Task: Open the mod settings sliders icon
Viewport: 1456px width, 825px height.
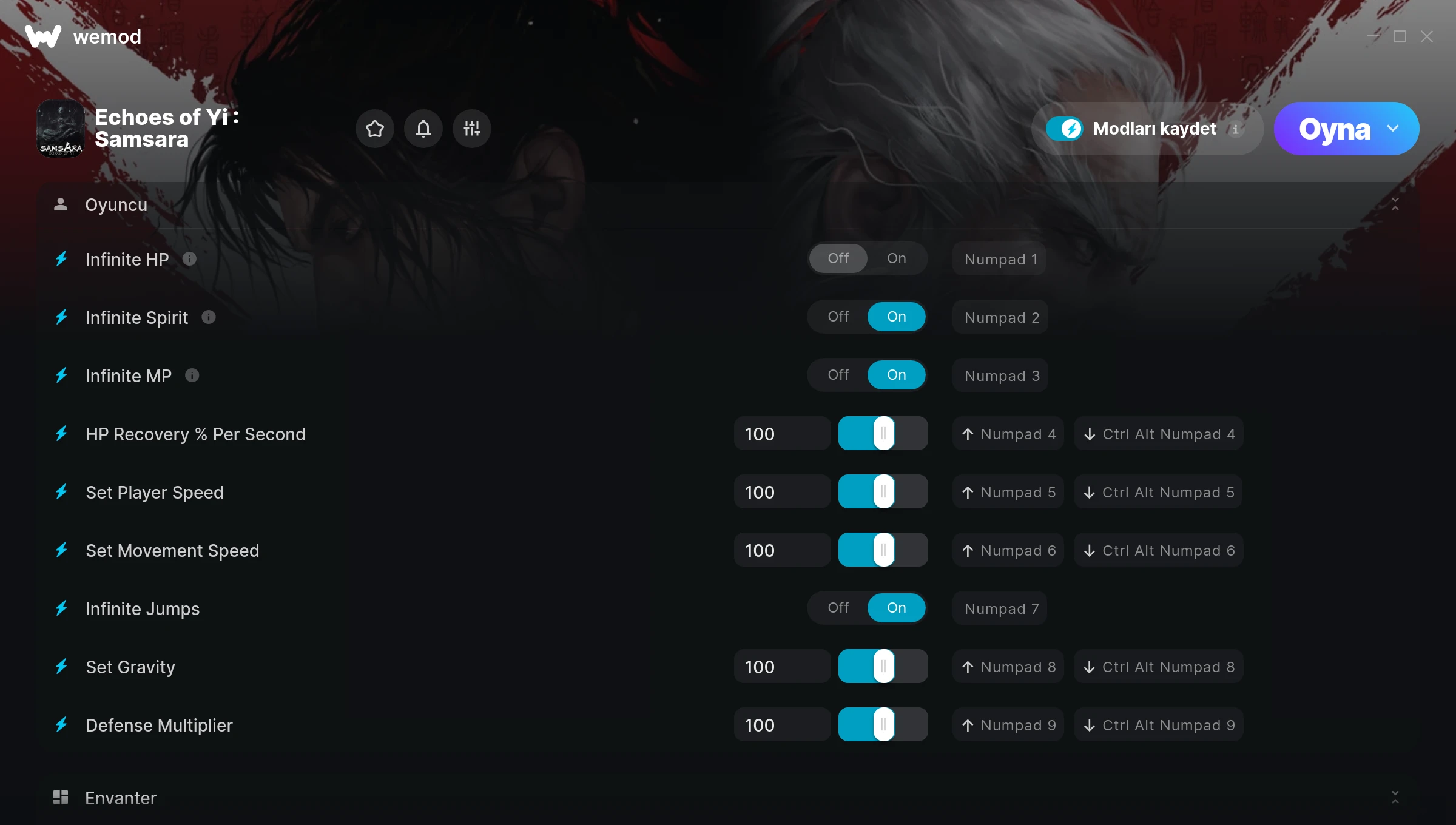Action: point(472,129)
